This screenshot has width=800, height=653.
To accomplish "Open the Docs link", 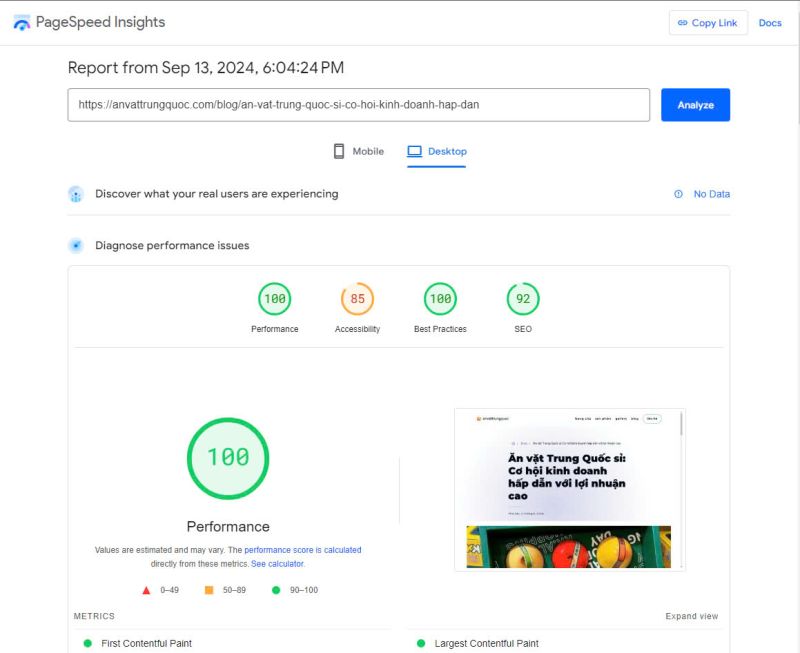I will [770, 23].
